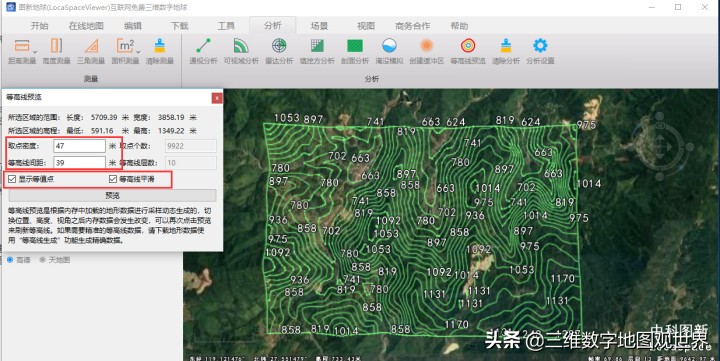
Task: Select the 面积测量 area measurement tool
Action: click(125, 51)
